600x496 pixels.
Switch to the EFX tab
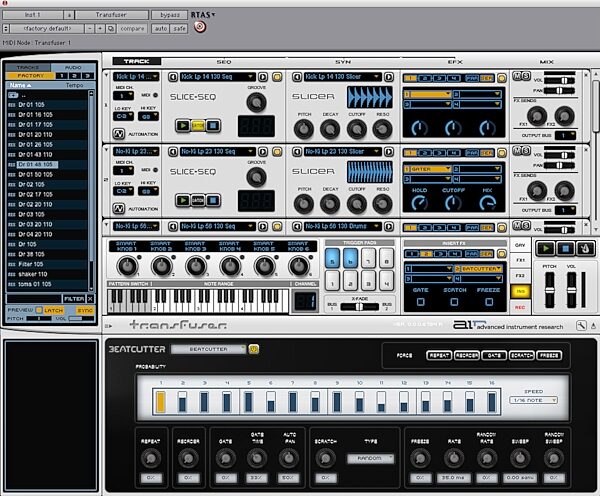click(455, 62)
